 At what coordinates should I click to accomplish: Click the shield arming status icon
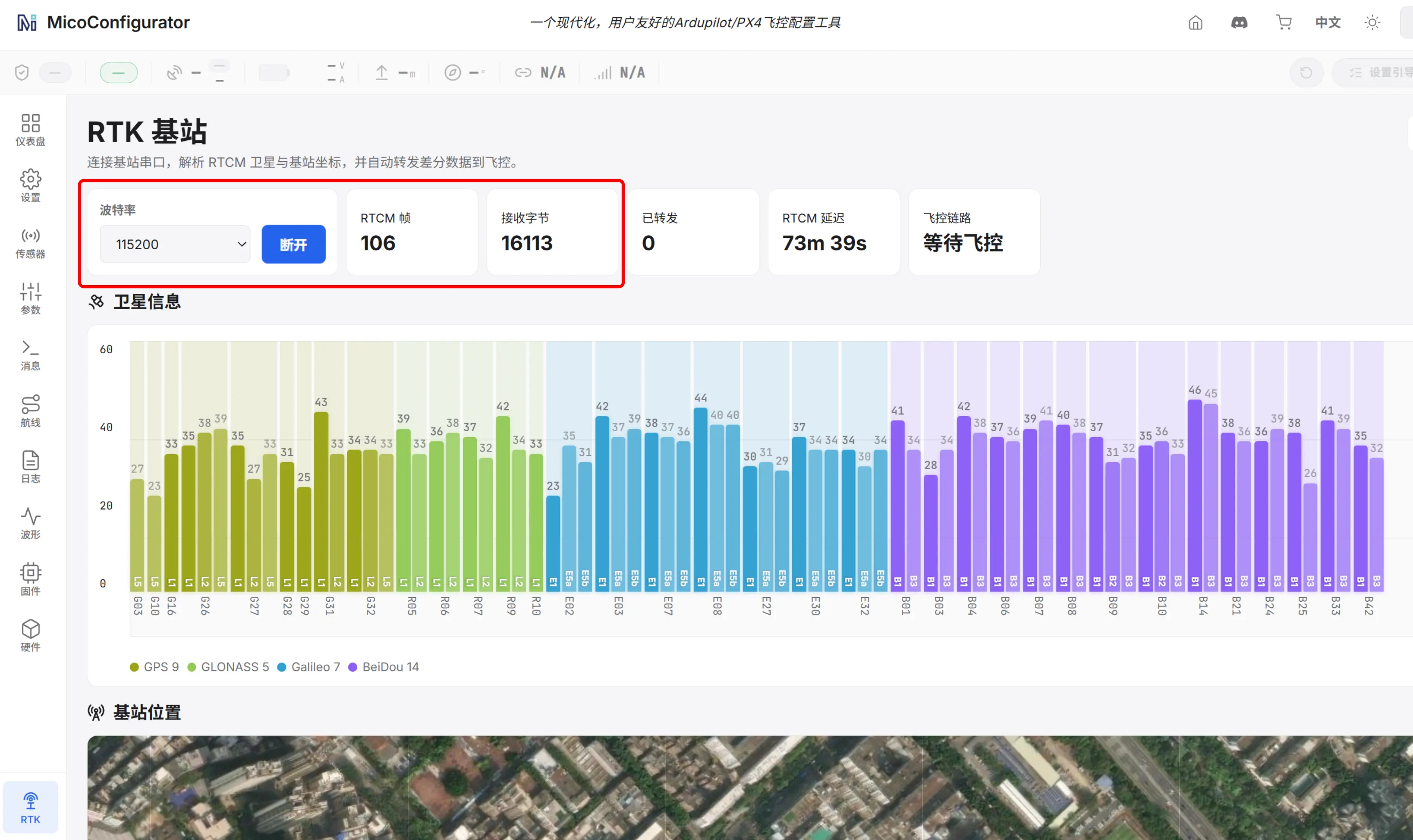click(22, 72)
